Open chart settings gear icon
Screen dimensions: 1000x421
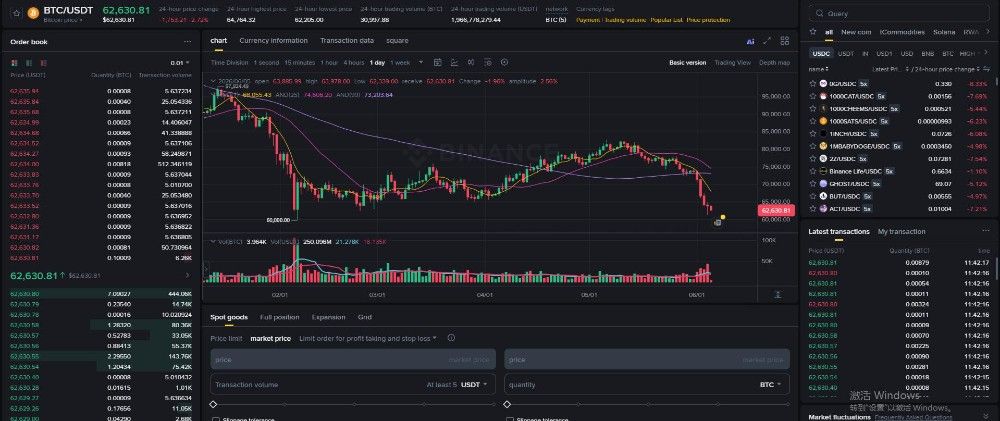[504, 63]
